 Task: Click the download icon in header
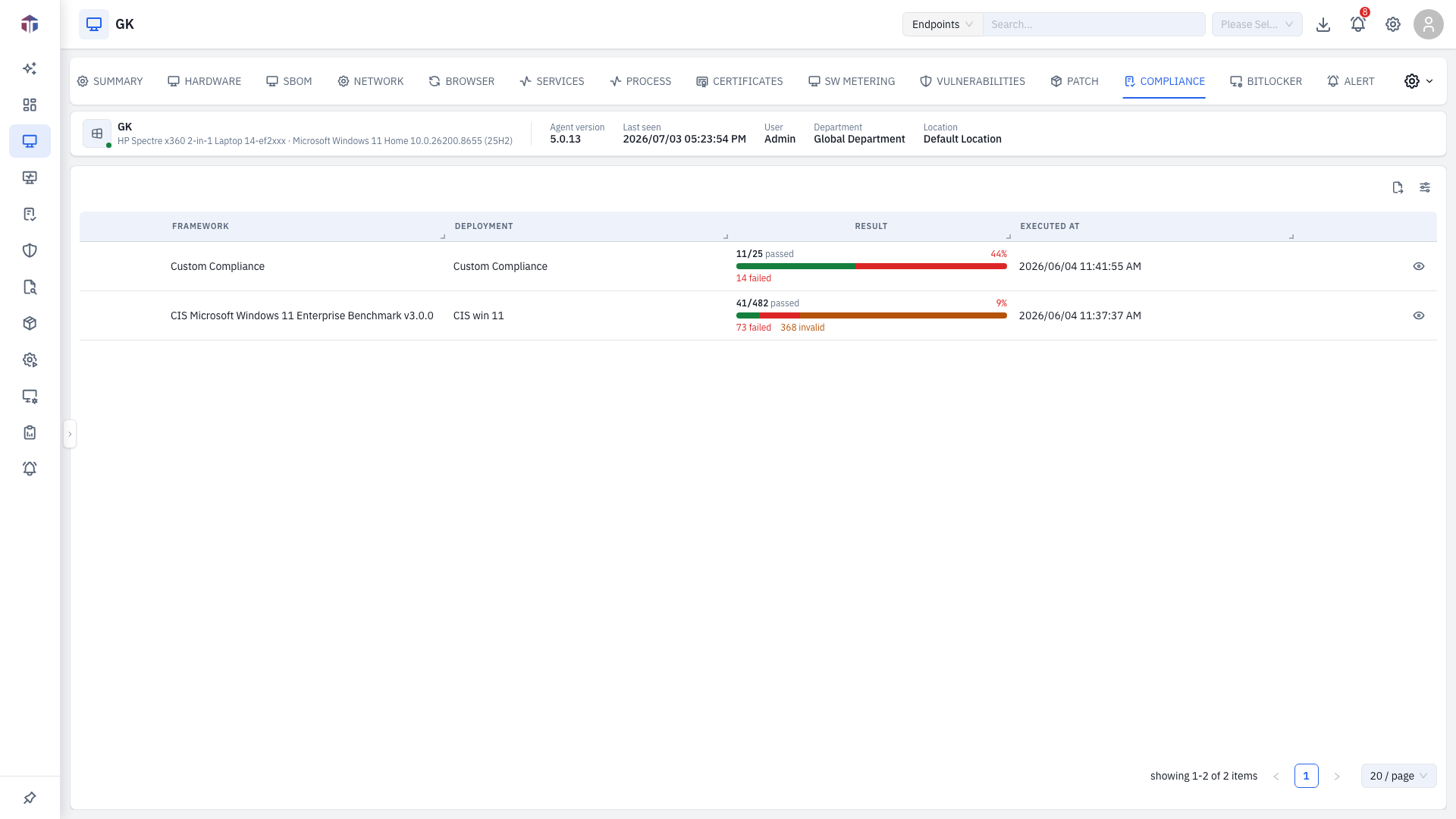click(x=1323, y=24)
